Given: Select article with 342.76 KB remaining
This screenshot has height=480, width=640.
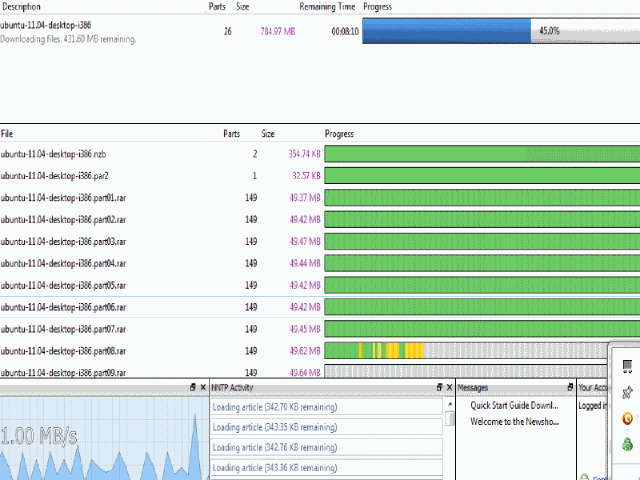Looking at the screenshot, I should point(327,447).
